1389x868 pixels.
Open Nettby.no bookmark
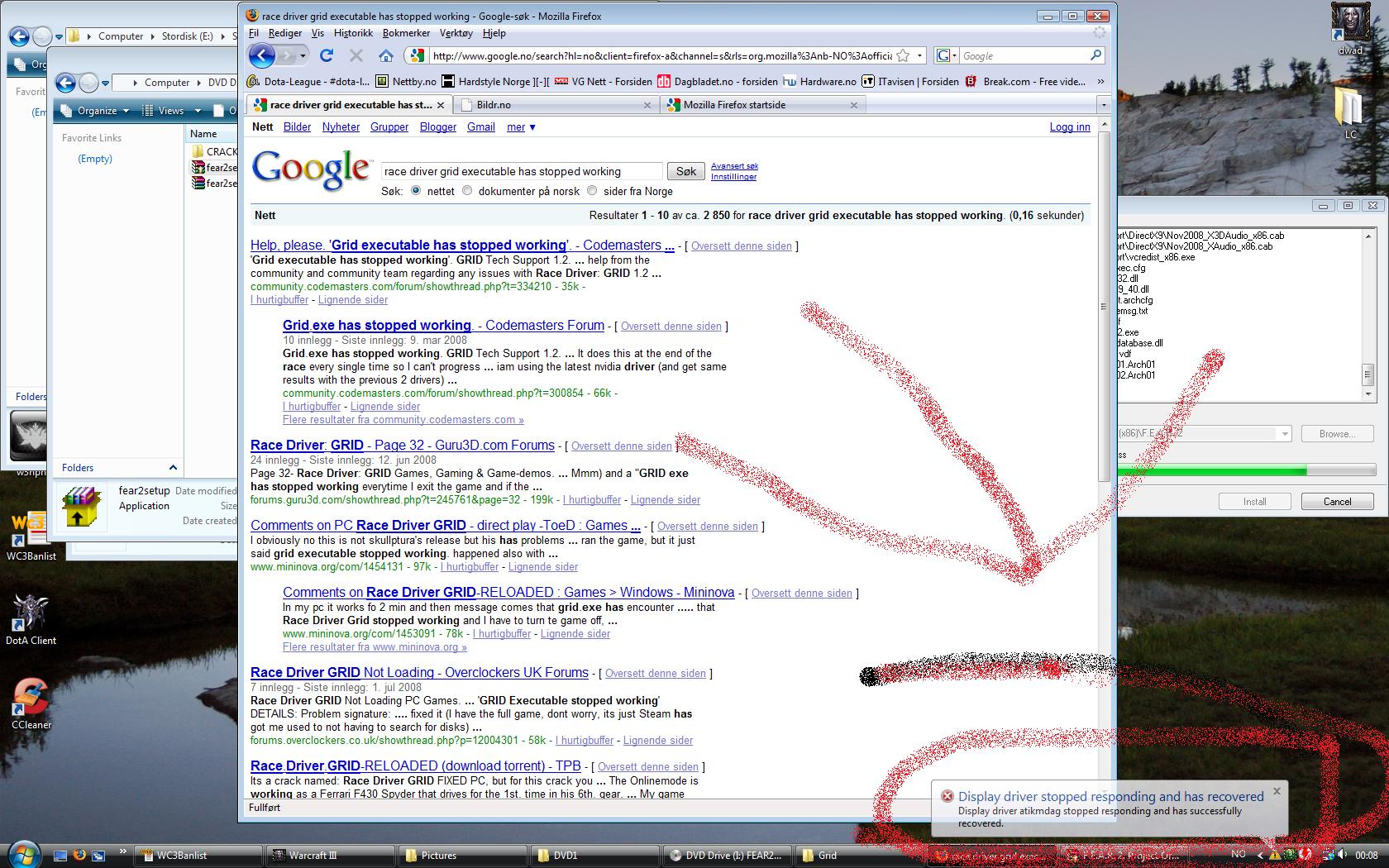coord(406,81)
